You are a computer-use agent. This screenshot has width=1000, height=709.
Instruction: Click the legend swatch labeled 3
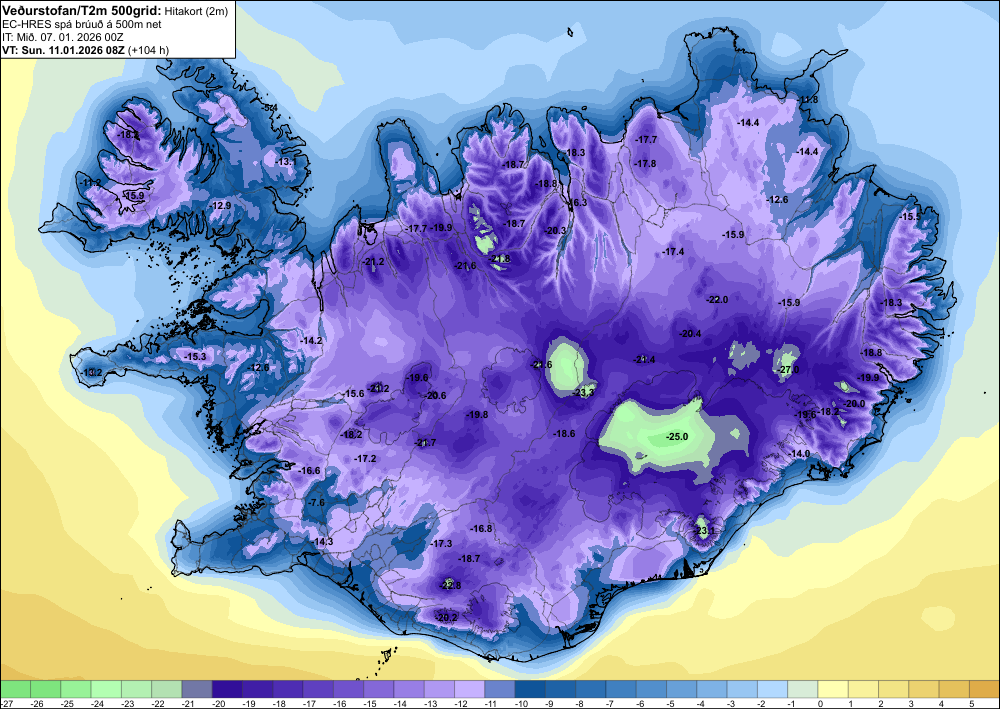[924, 689]
